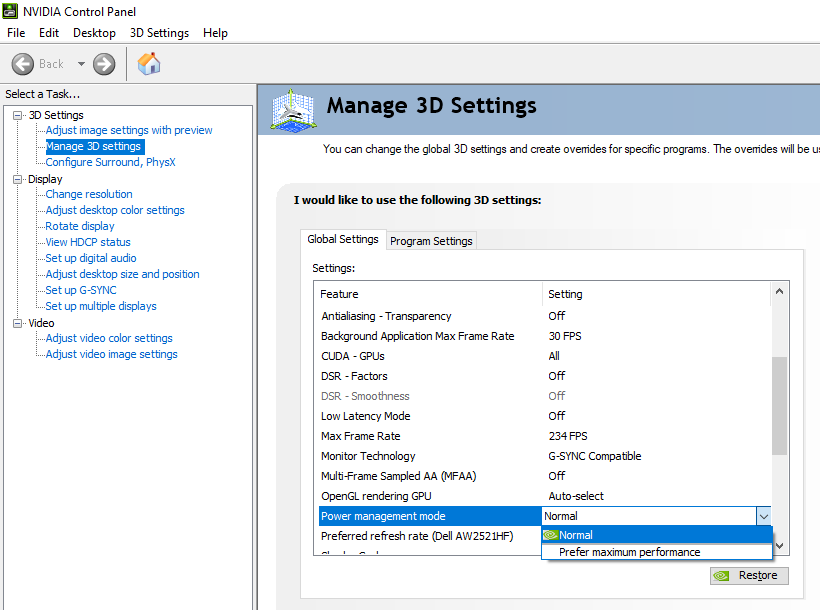Open Set up multiple displays
The image size is (820, 610).
click(x=101, y=306)
